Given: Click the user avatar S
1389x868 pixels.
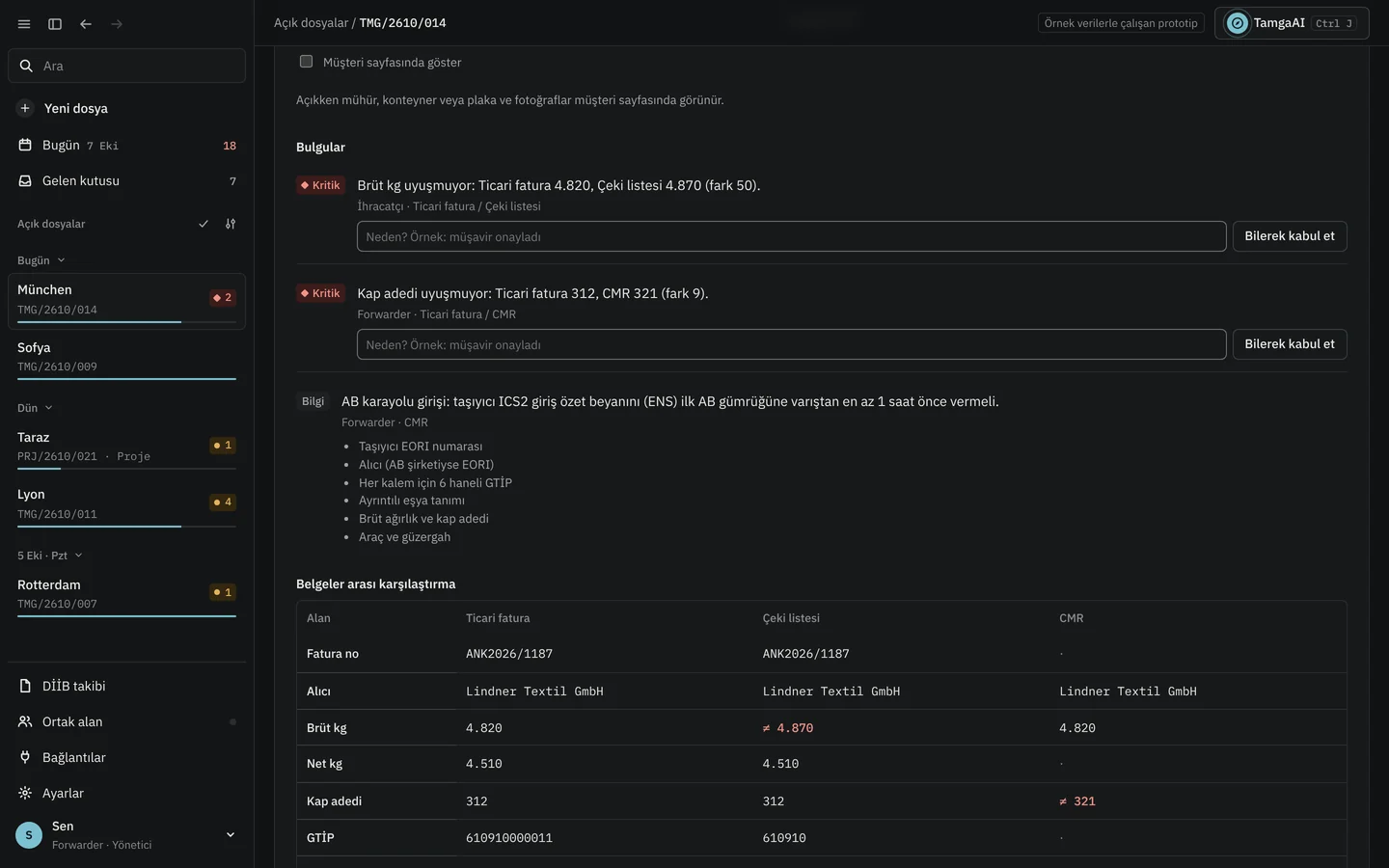Looking at the screenshot, I should (x=29, y=835).
